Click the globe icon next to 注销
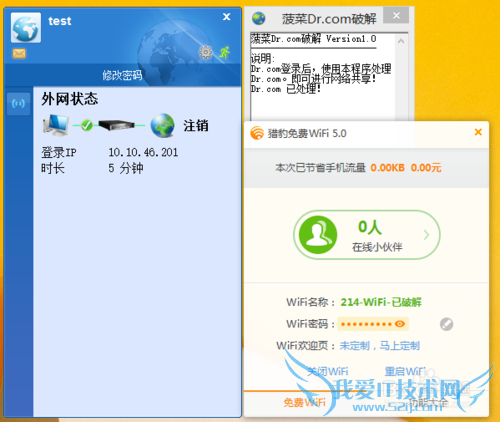Screen dimensions: 500x422 tap(162, 126)
